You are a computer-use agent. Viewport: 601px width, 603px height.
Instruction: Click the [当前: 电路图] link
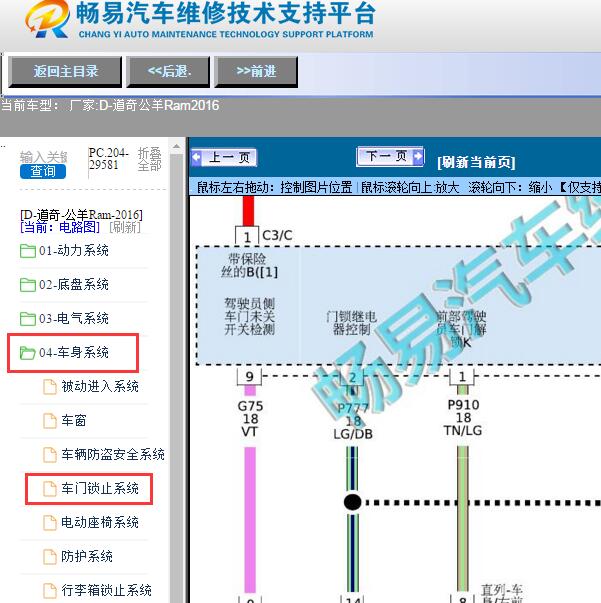60,227
